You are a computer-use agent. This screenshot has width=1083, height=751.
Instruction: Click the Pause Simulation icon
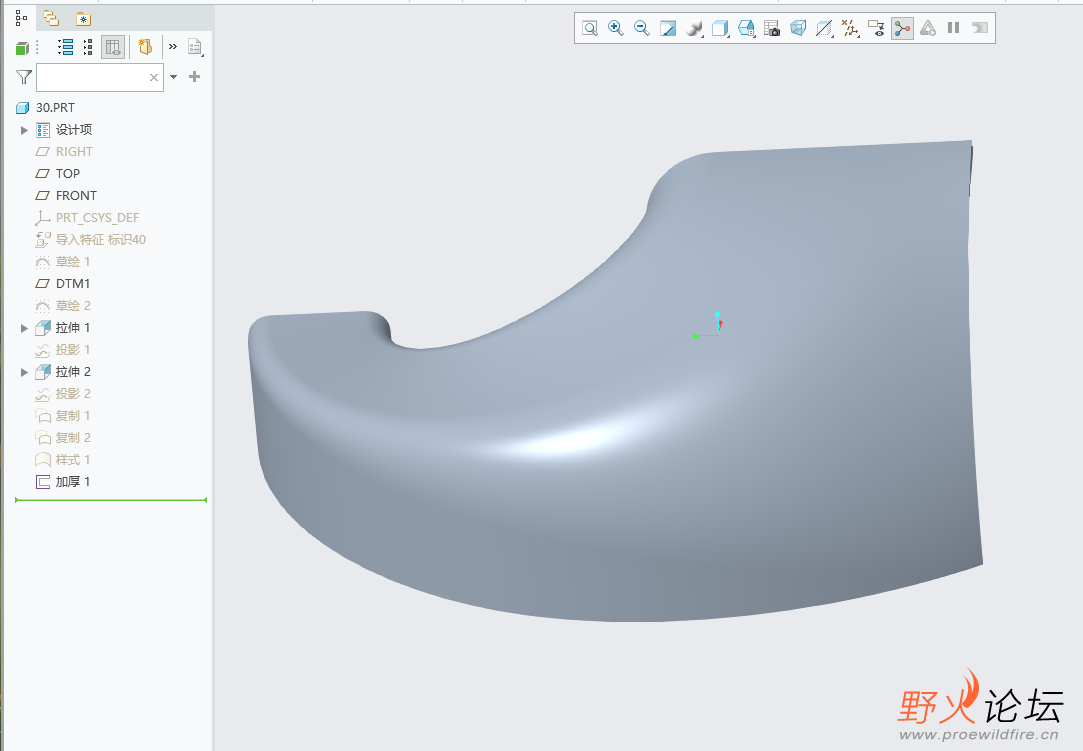(954, 29)
